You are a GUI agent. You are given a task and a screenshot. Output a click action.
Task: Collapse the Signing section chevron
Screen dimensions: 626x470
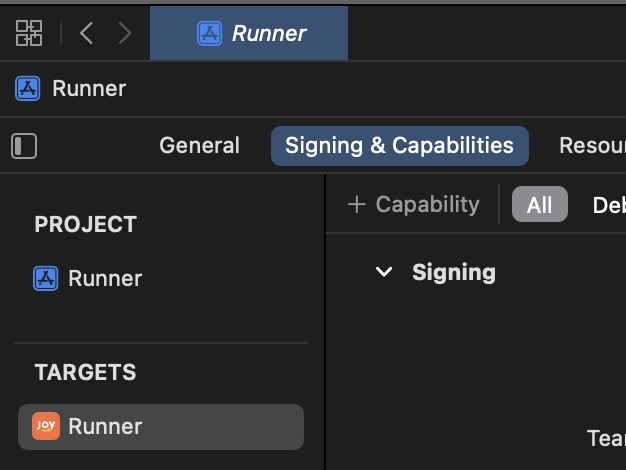point(384,272)
